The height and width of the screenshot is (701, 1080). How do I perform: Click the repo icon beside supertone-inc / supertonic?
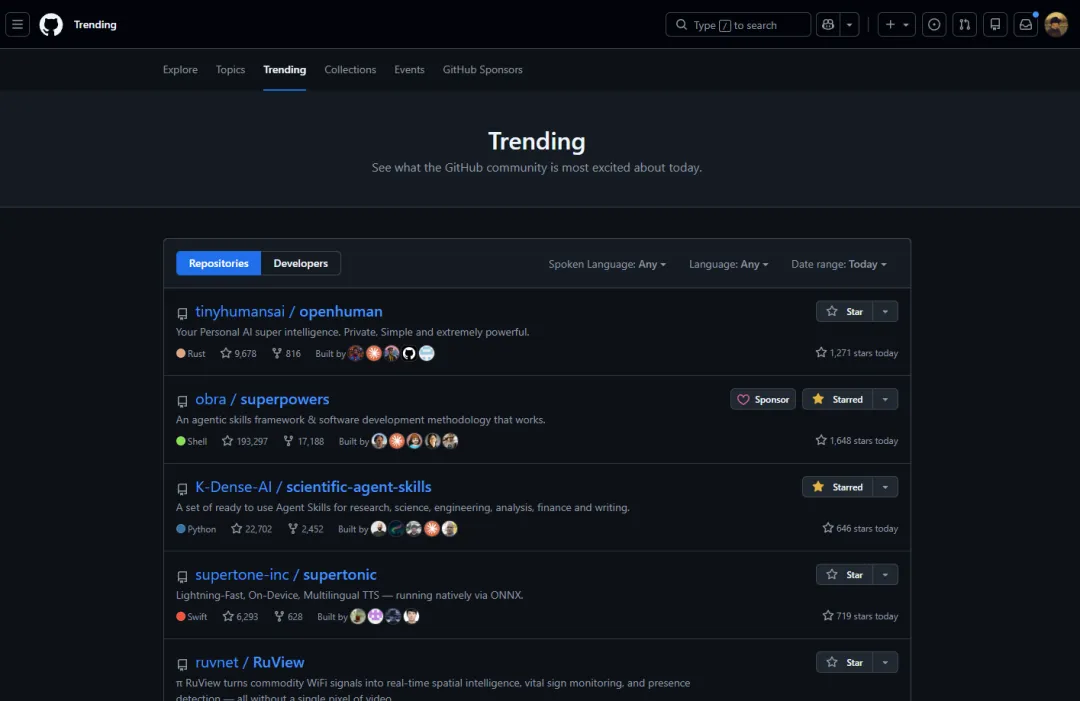point(183,576)
